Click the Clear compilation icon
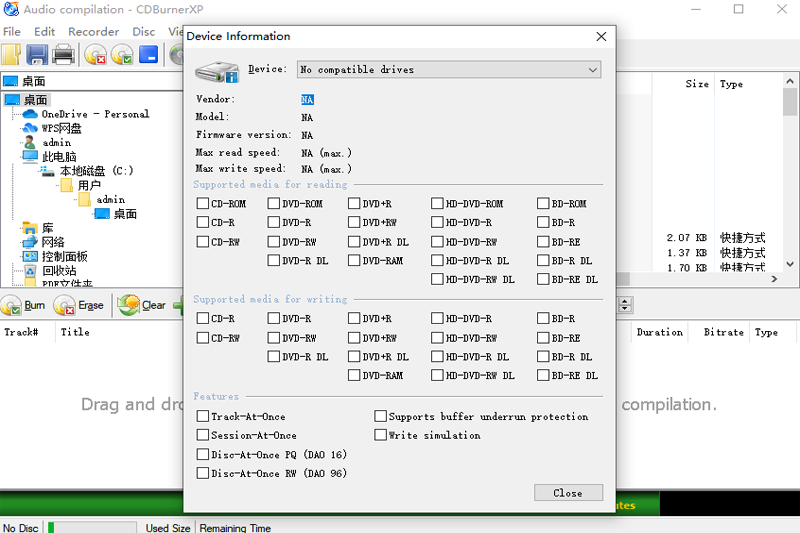Image resolution: width=800 pixels, height=533 pixels. [x=129, y=305]
